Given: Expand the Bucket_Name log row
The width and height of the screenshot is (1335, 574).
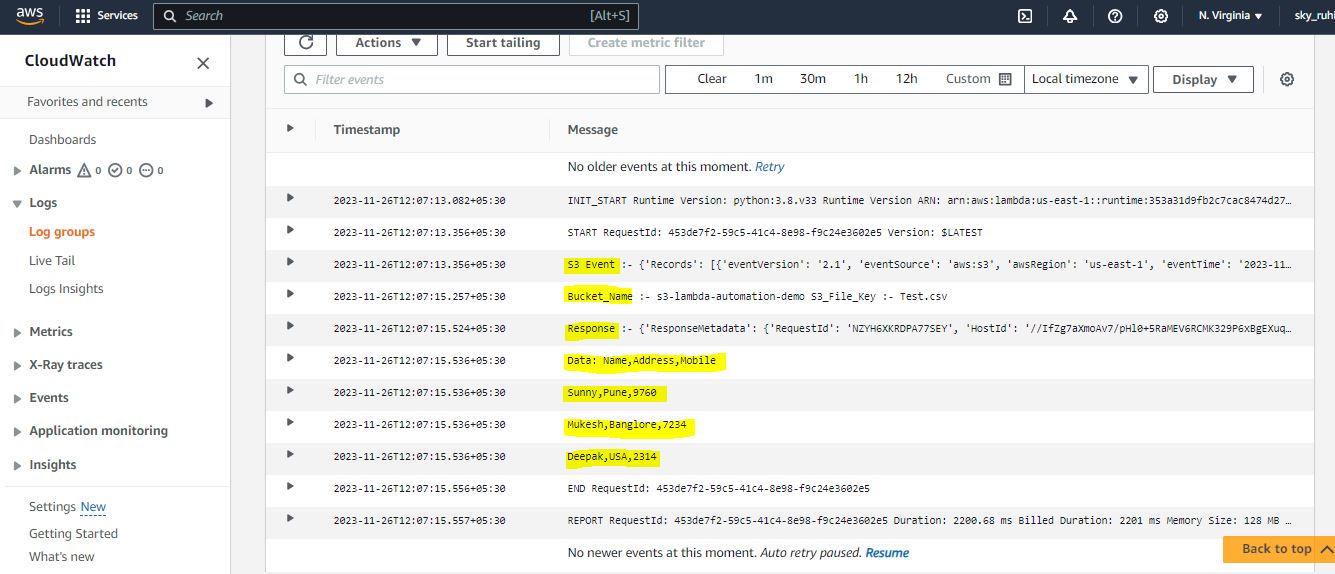Looking at the screenshot, I should [290, 294].
